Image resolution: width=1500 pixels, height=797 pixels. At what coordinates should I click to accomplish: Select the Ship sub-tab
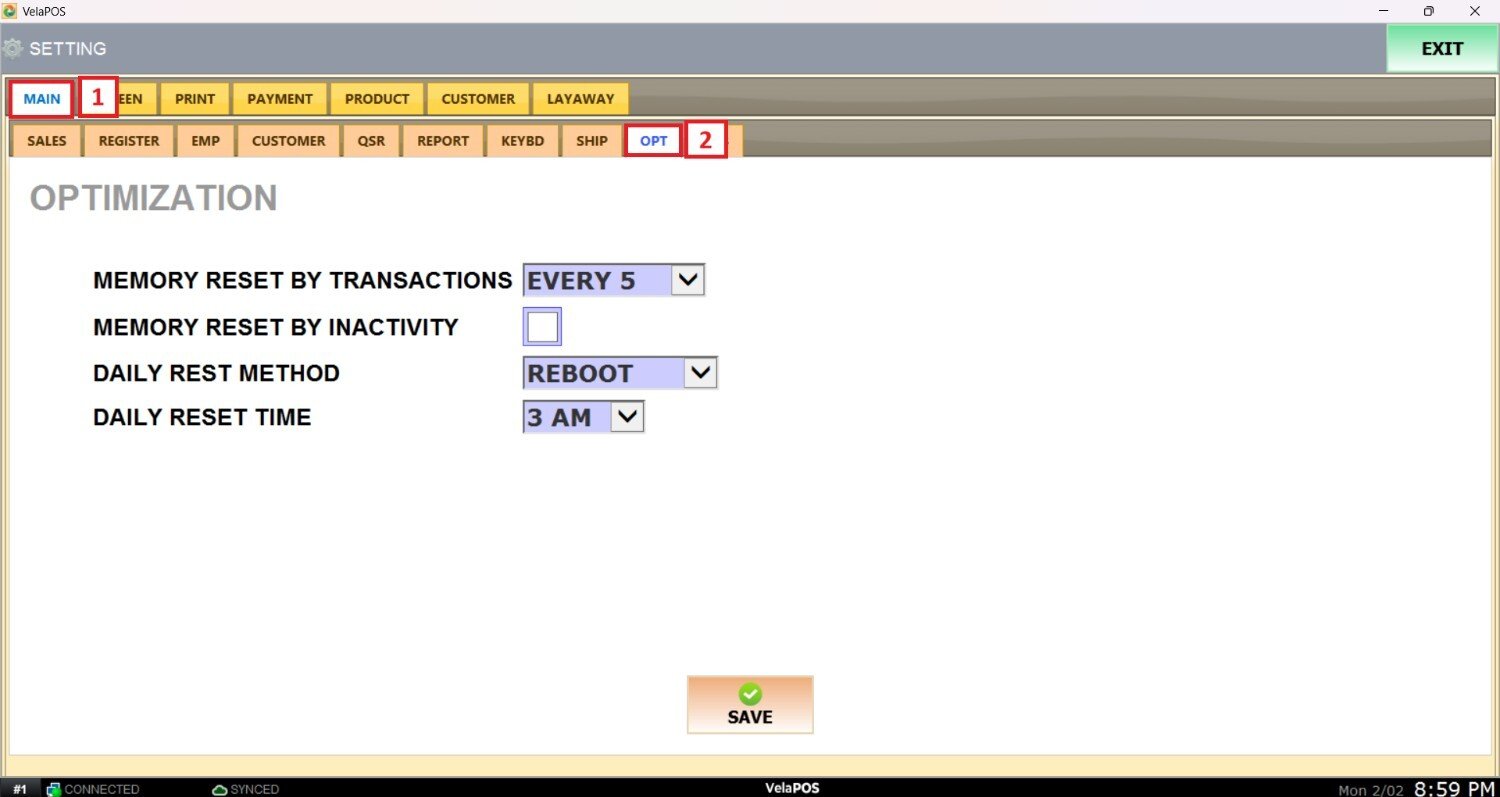click(x=591, y=141)
